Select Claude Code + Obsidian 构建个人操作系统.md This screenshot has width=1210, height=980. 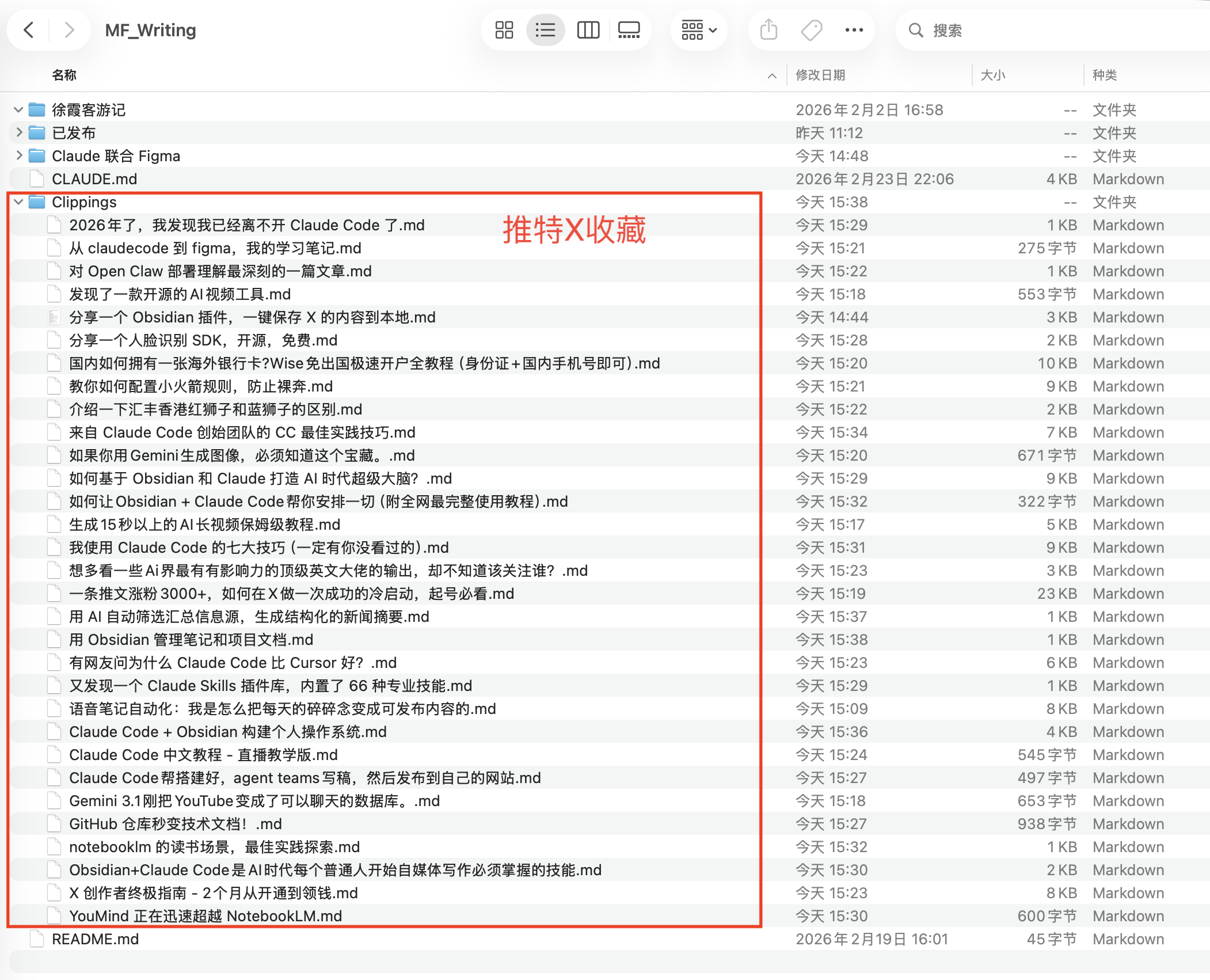(228, 731)
